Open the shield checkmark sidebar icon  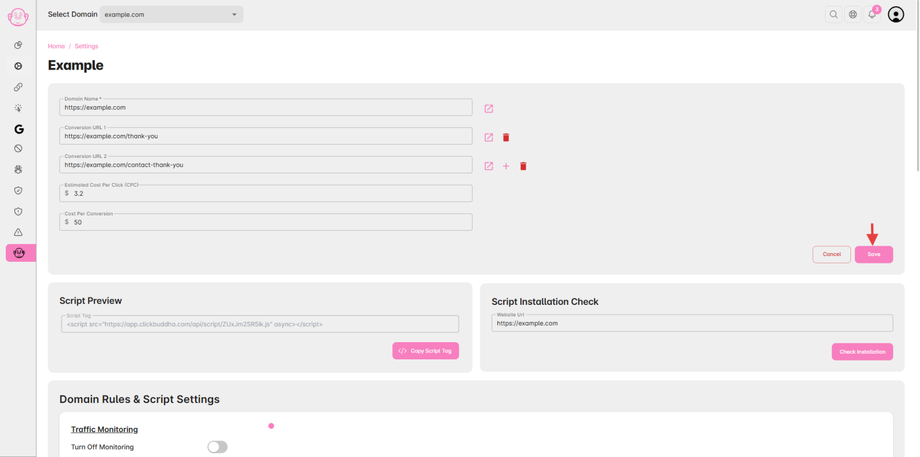pyautogui.click(x=18, y=190)
